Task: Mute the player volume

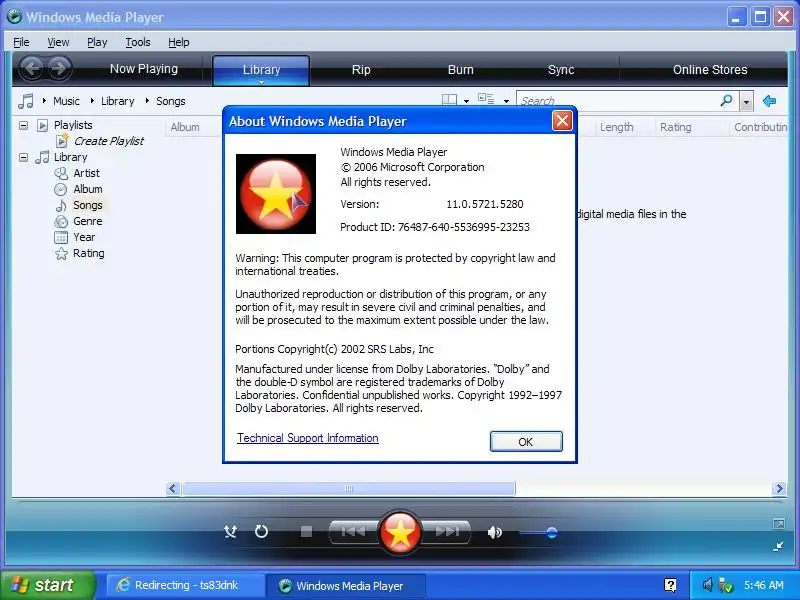Action: pos(494,532)
